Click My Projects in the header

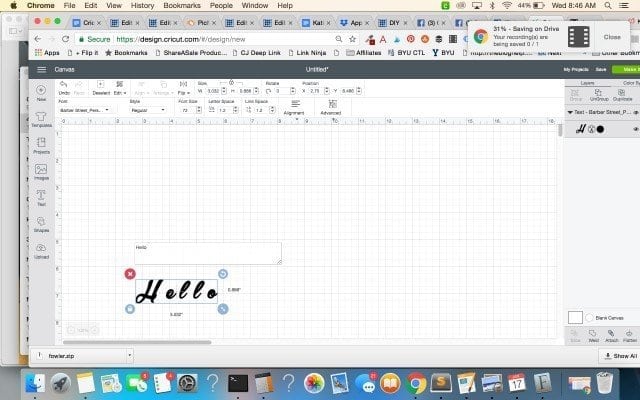coord(576,69)
